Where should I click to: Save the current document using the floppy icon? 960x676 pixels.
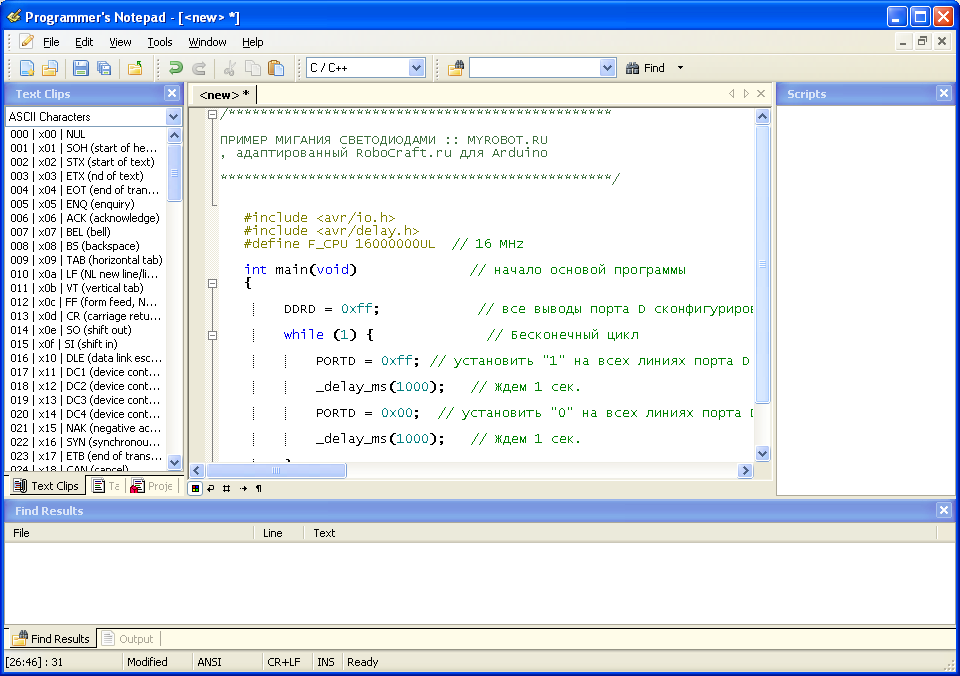coord(79,68)
